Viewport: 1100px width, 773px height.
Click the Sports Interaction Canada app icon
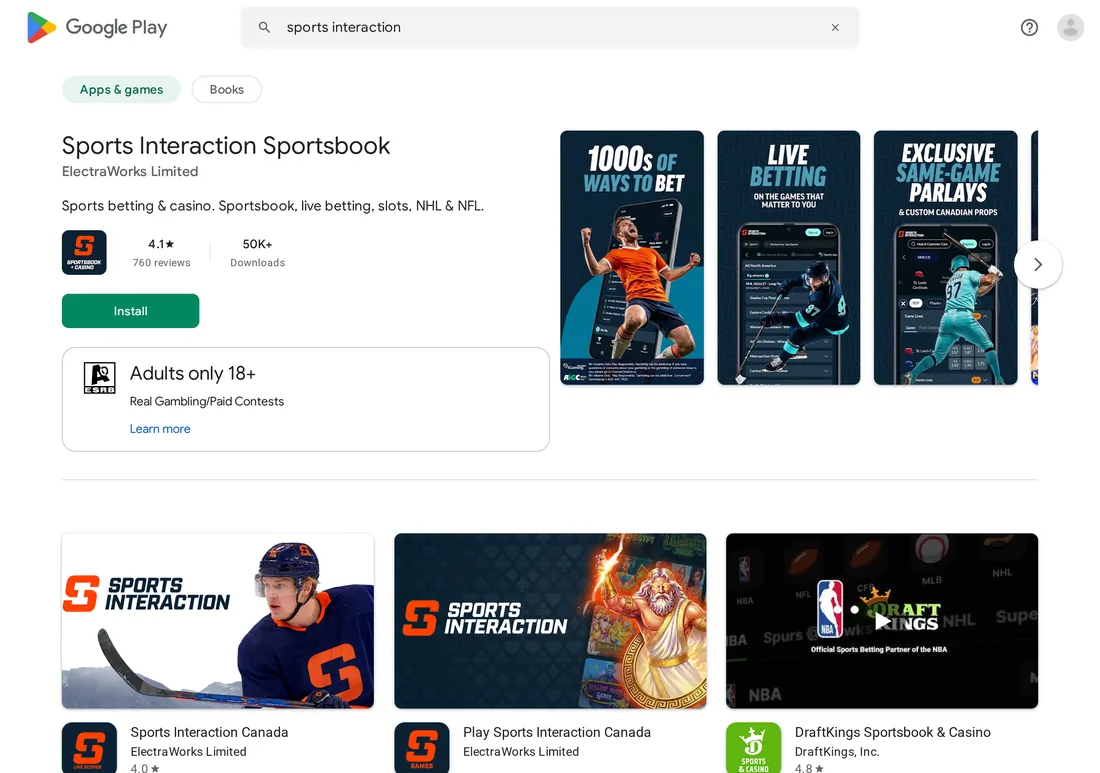click(x=89, y=748)
